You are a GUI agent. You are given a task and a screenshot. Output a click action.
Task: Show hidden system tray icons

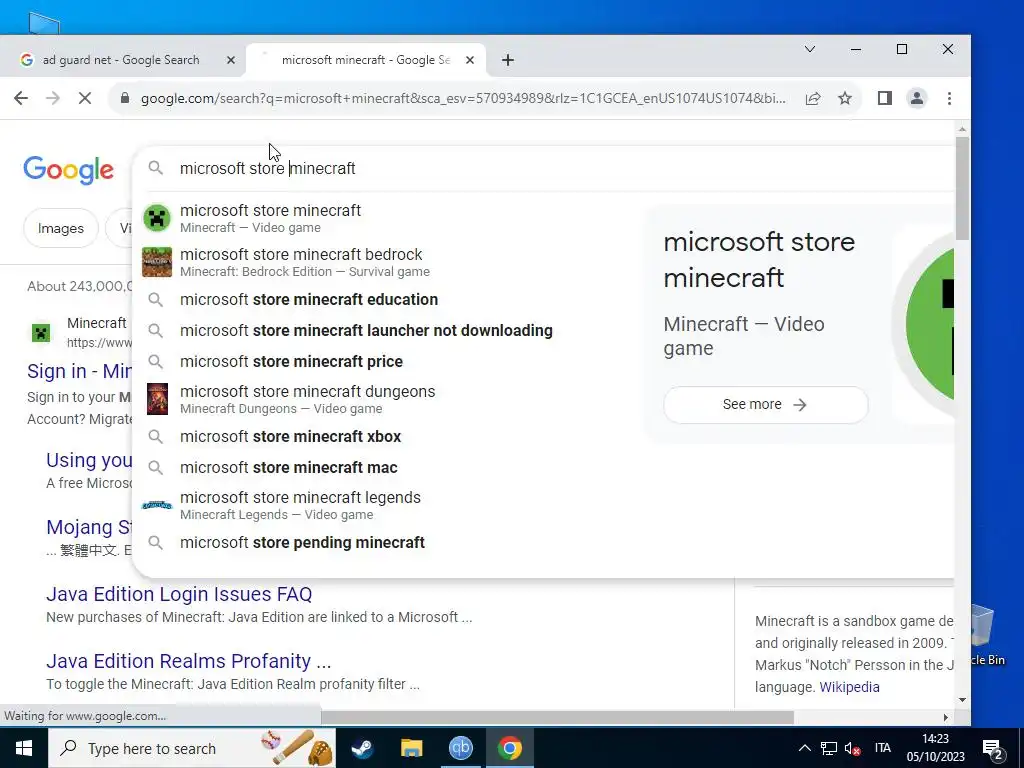tap(805, 748)
